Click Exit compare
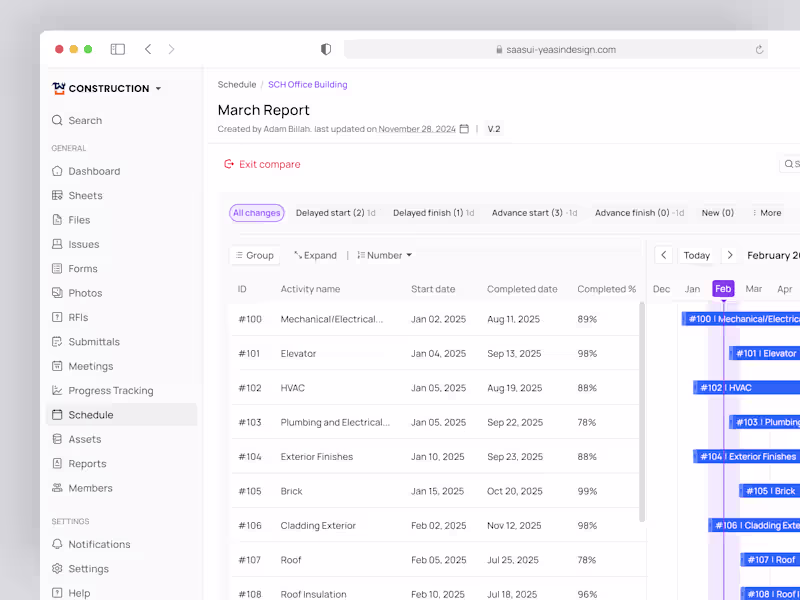This screenshot has height=600, width=800. pyautogui.click(x=261, y=163)
